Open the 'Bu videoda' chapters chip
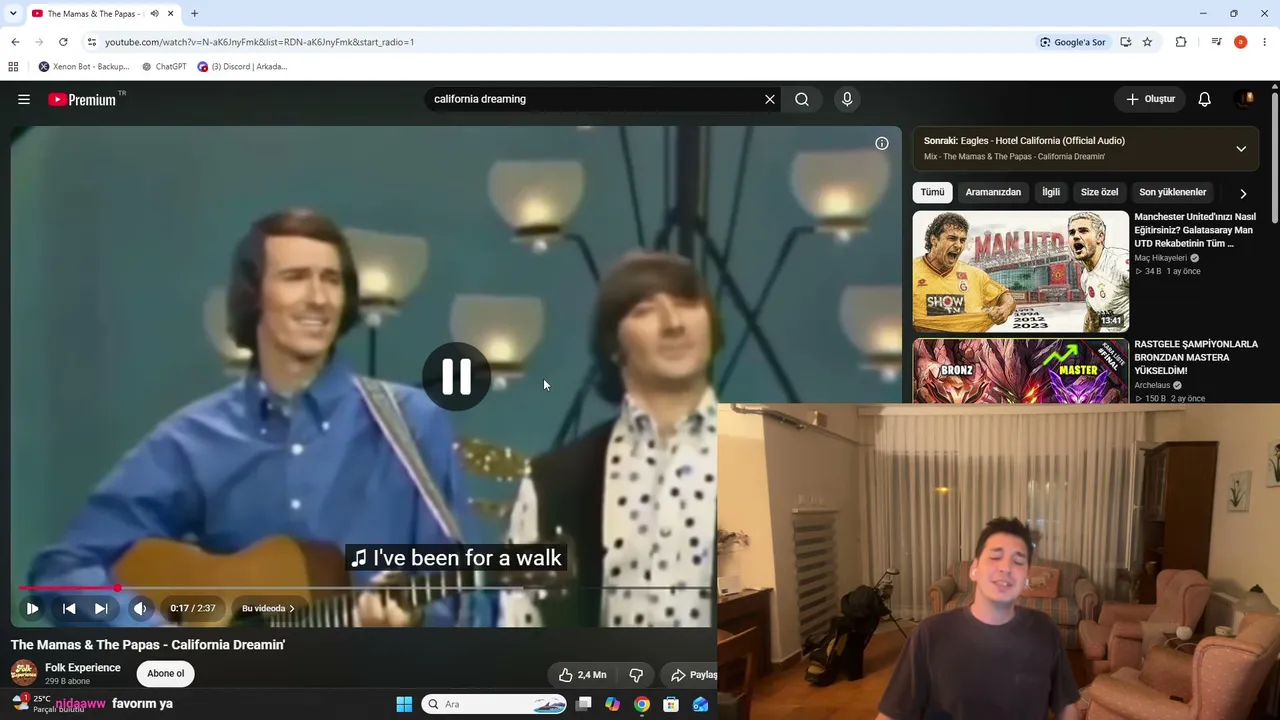 coord(268,608)
